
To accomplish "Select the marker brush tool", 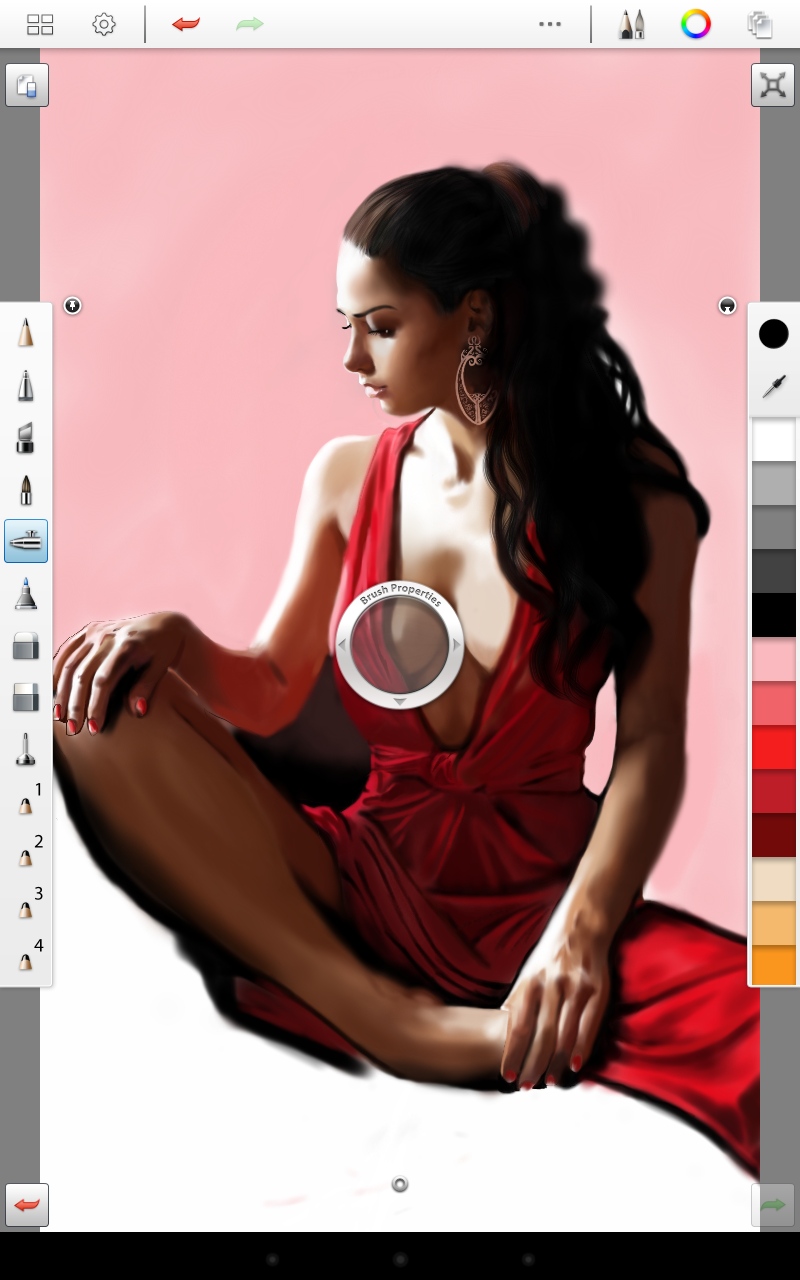I will pyautogui.click(x=26, y=437).
